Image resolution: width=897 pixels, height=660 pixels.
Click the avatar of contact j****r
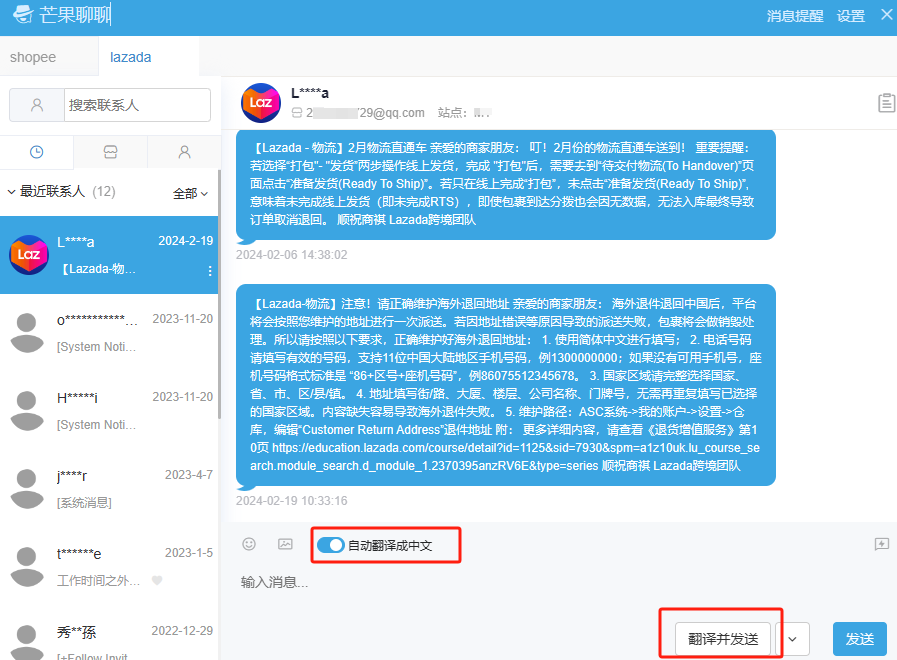[27, 489]
